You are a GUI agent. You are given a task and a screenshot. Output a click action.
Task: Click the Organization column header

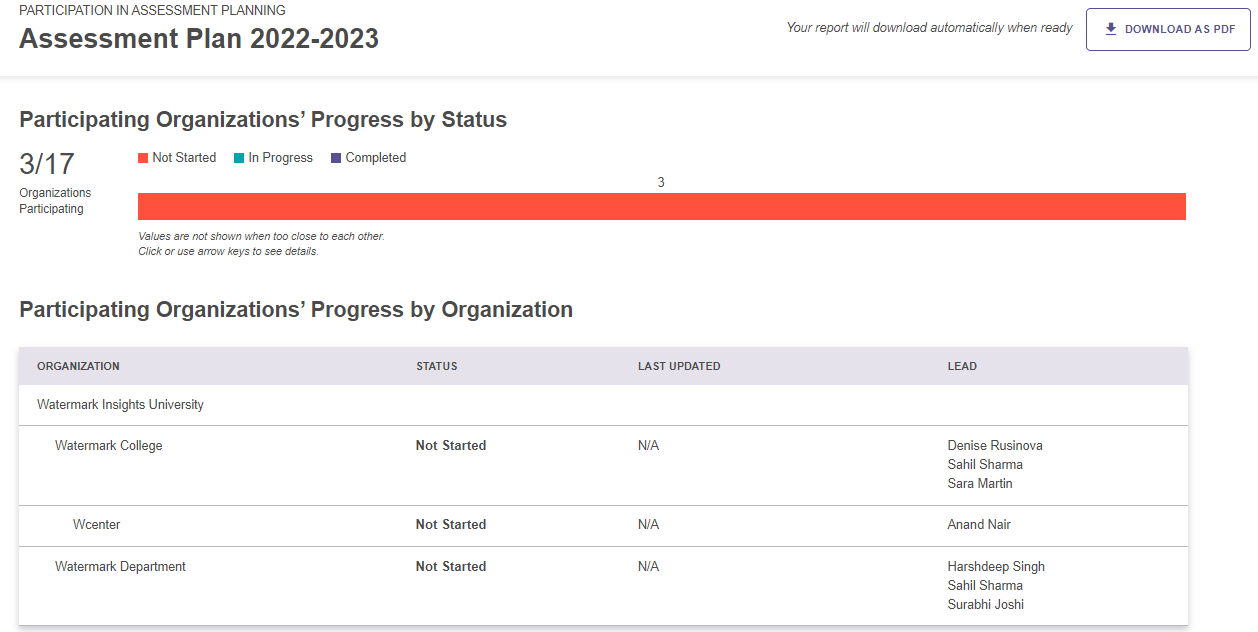[x=78, y=366]
